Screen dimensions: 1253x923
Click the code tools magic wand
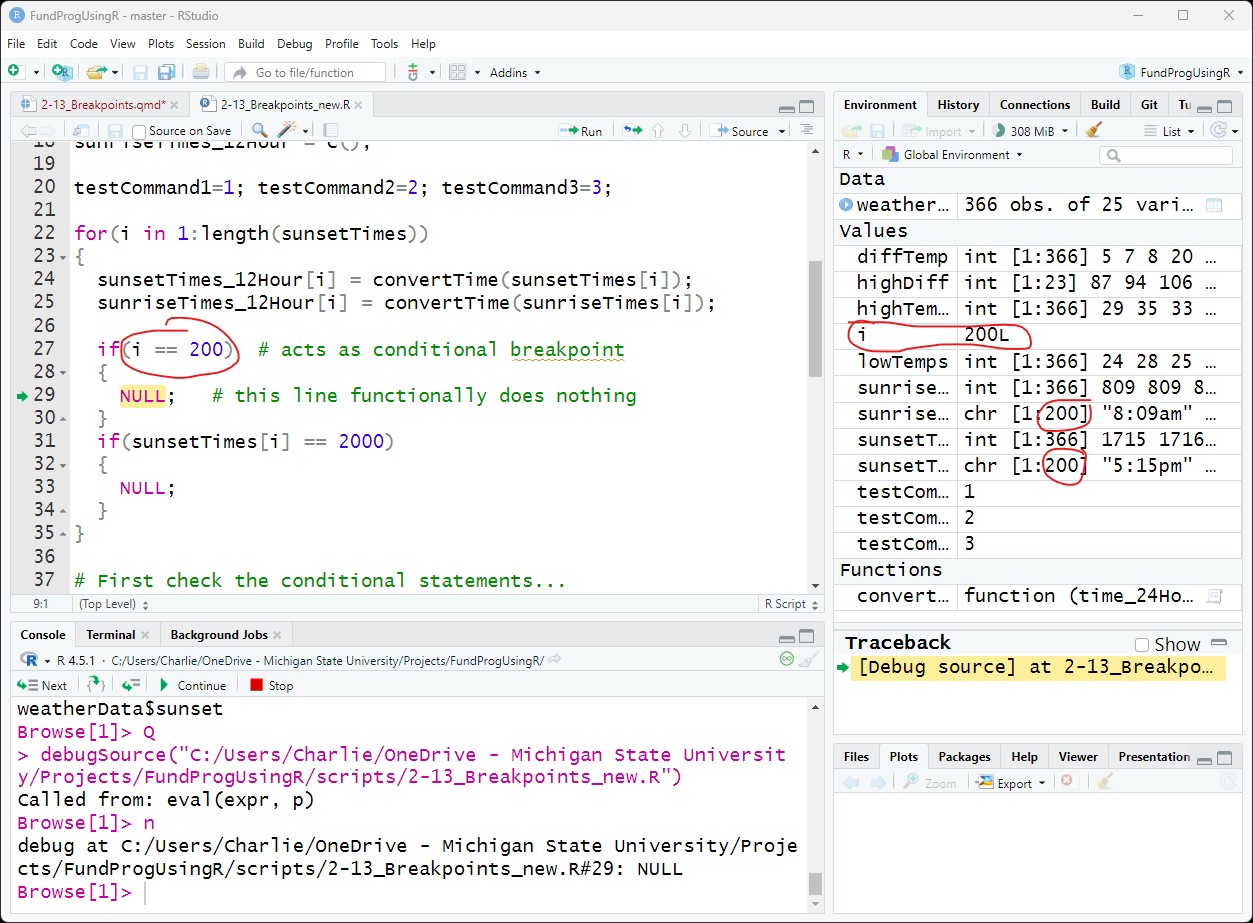pyautogui.click(x=288, y=130)
